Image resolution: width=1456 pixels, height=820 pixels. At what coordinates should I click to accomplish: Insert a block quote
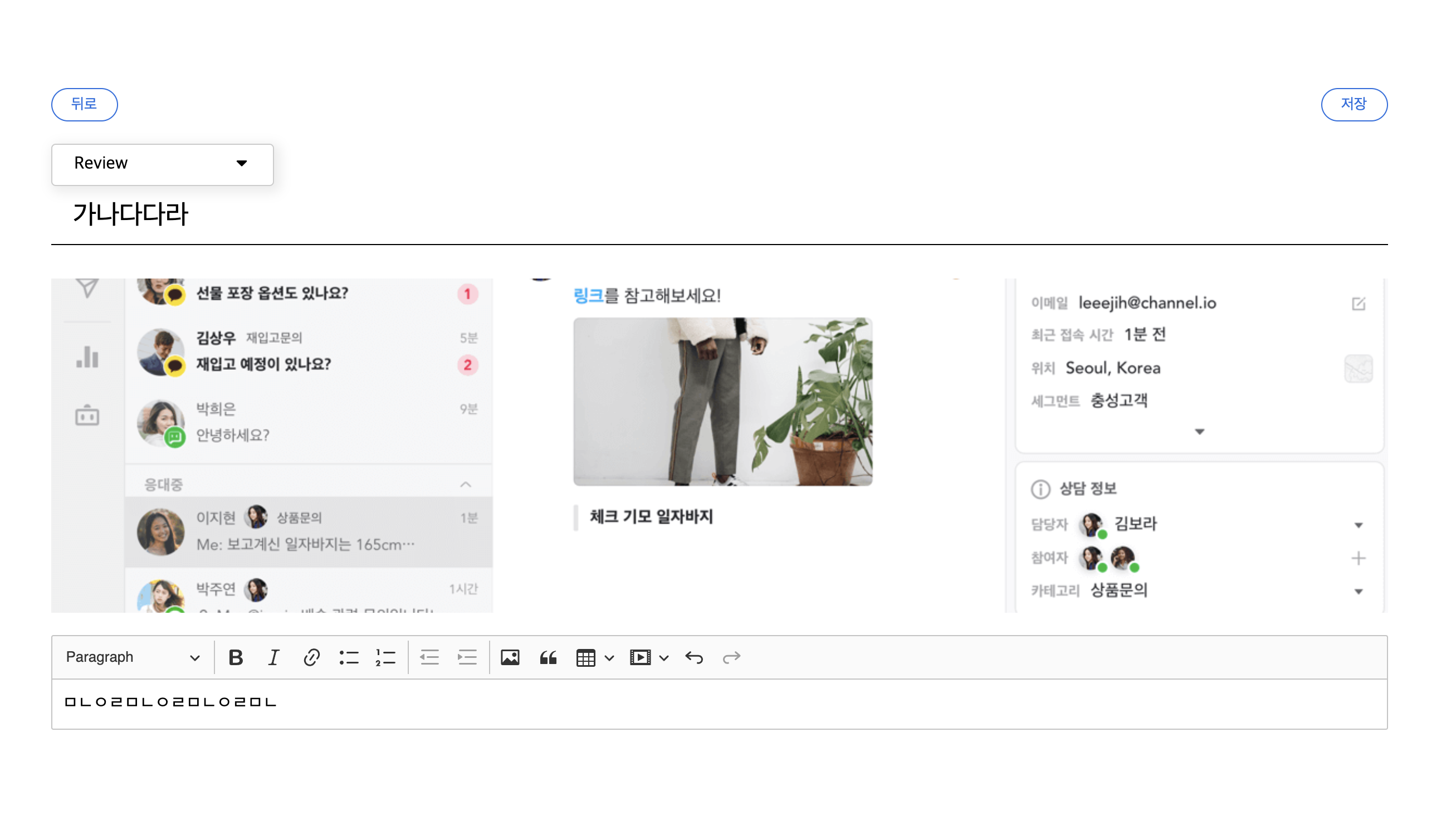coord(548,657)
